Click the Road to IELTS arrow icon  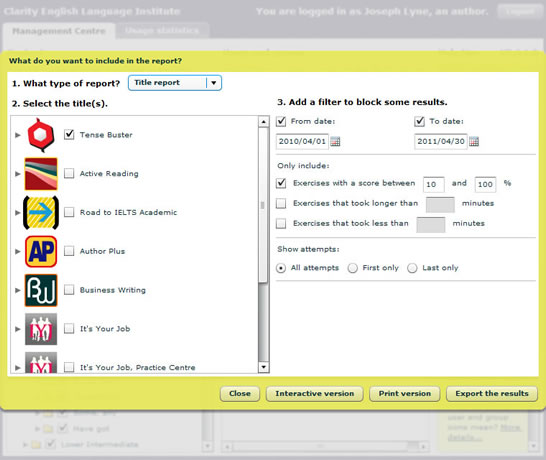click(x=41, y=212)
